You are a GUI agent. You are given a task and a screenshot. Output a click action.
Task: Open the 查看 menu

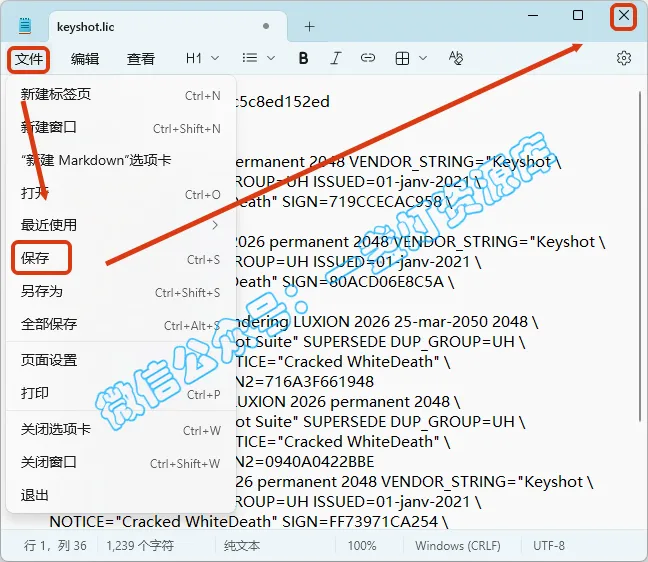coord(141,59)
